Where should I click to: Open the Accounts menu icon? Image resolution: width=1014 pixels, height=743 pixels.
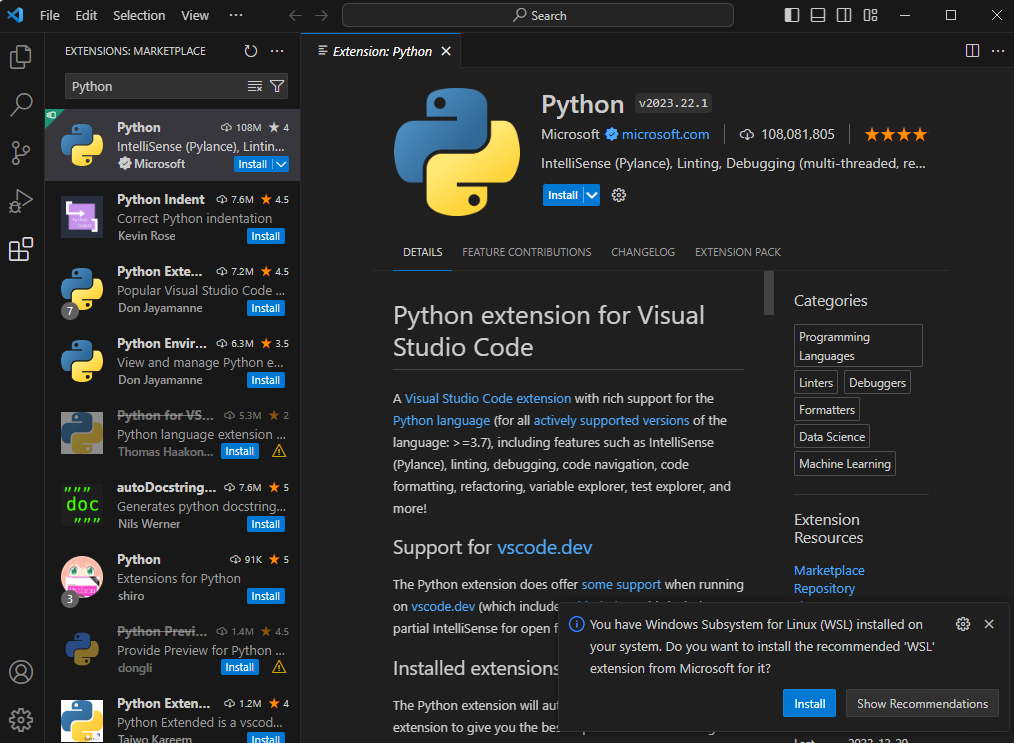coord(21,672)
